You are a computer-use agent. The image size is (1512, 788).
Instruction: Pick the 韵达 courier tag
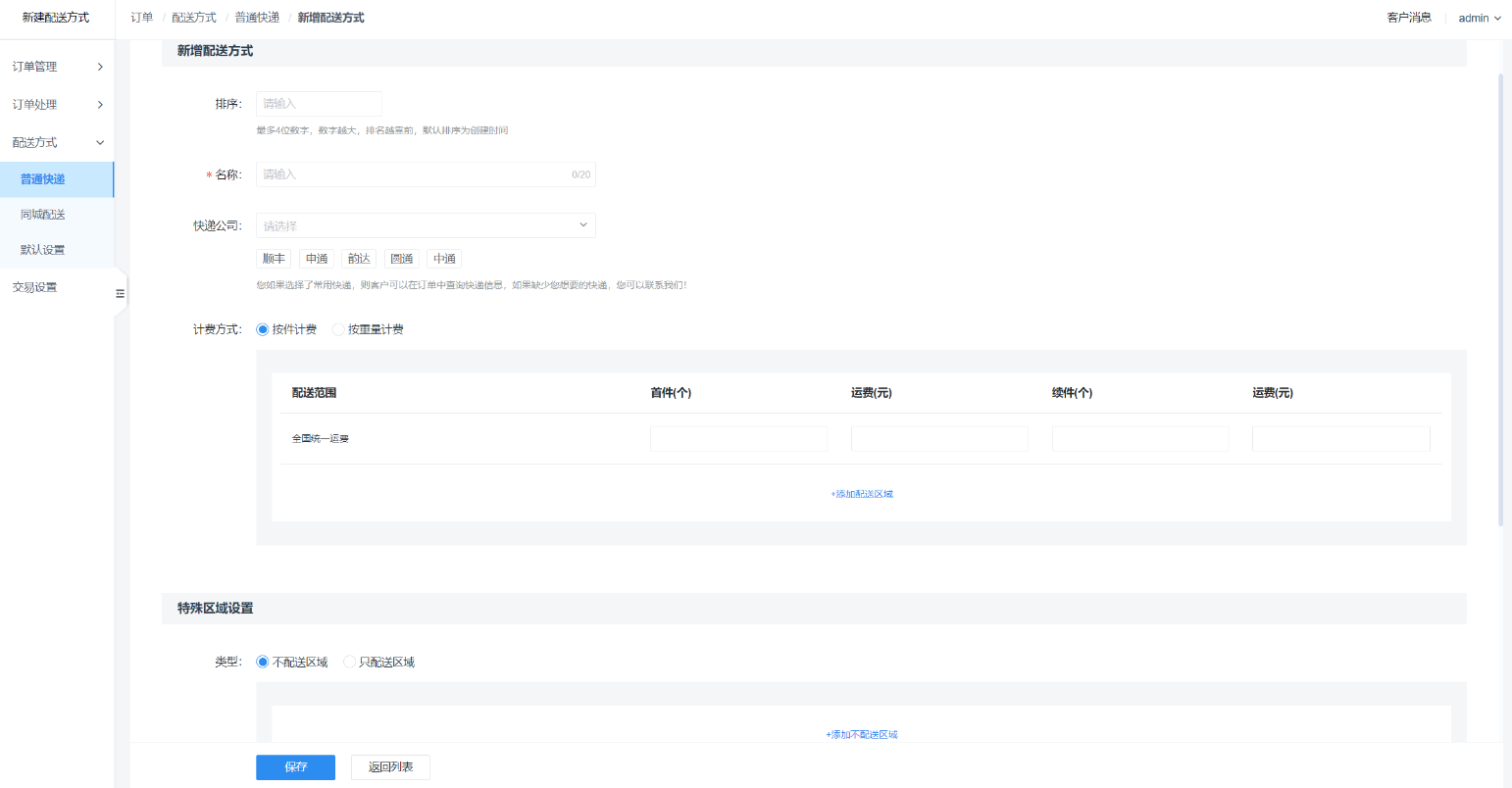[x=359, y=259]
